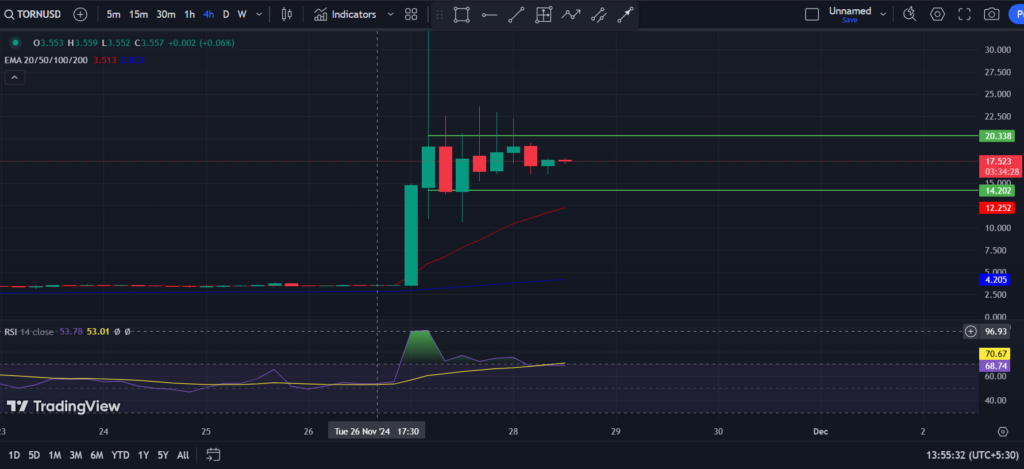1024x469 pixels.
Task: Set the date range to 1D
Action: tap(14, 455)
